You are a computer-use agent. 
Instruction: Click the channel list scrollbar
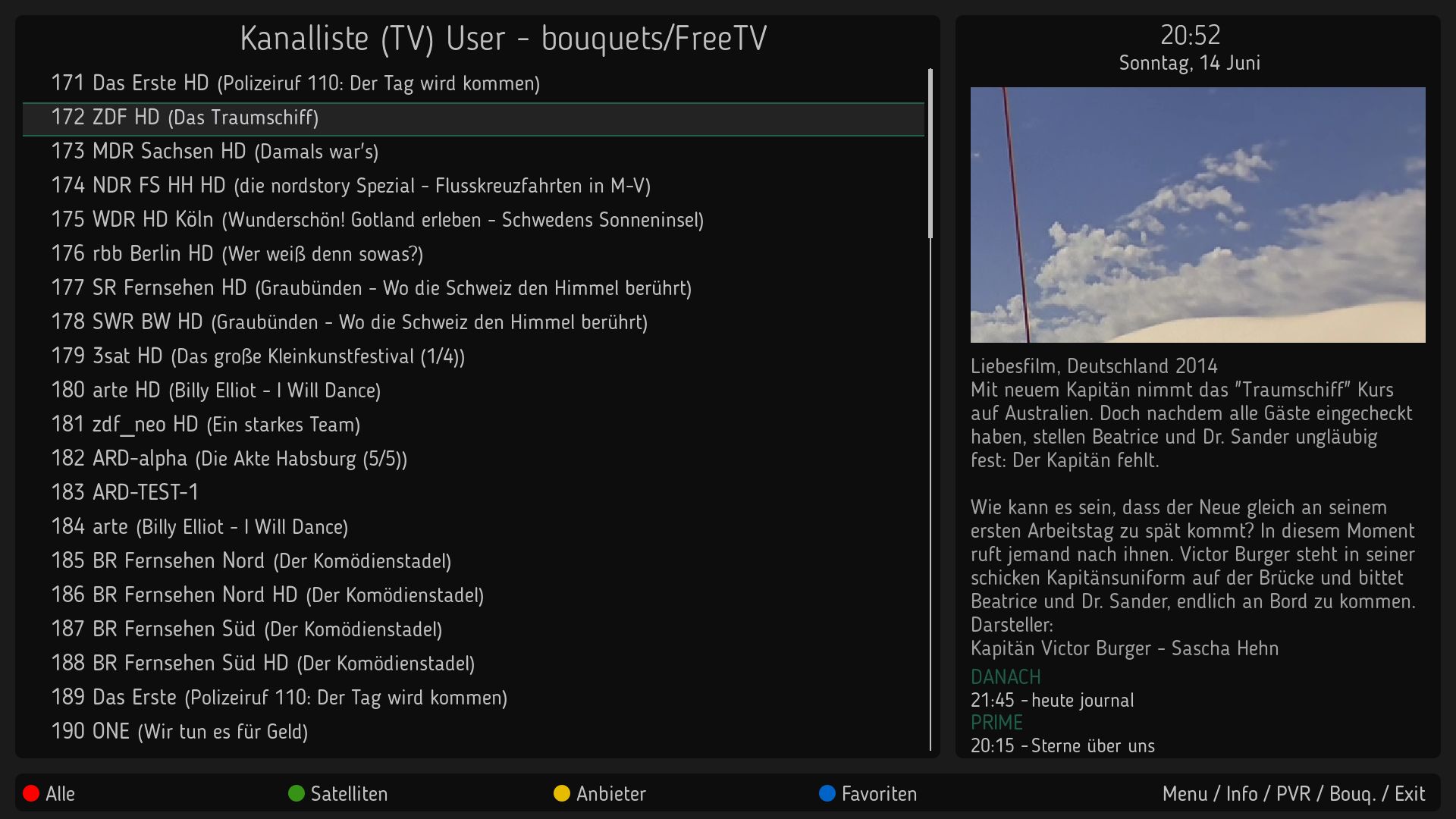[930, 152]
